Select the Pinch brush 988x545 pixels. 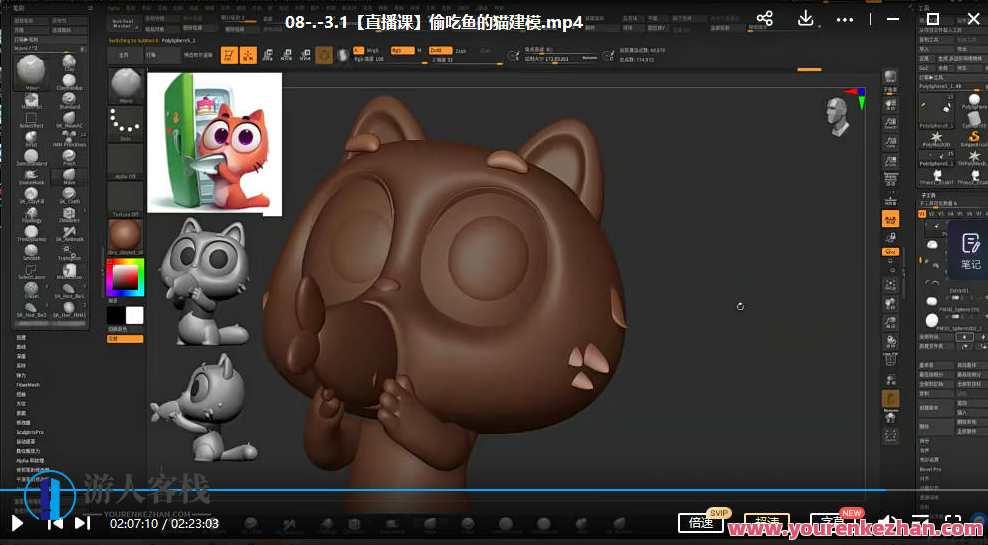coord(69,158)
